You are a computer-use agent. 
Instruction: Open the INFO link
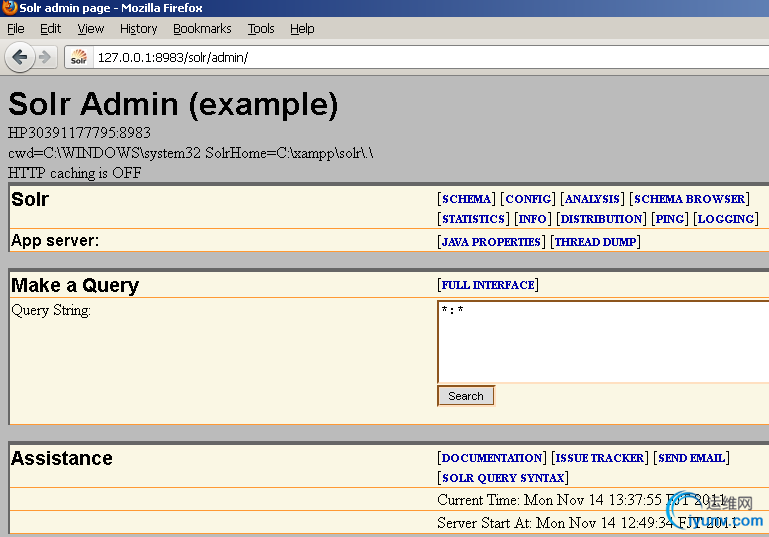[x=533, y=219]
